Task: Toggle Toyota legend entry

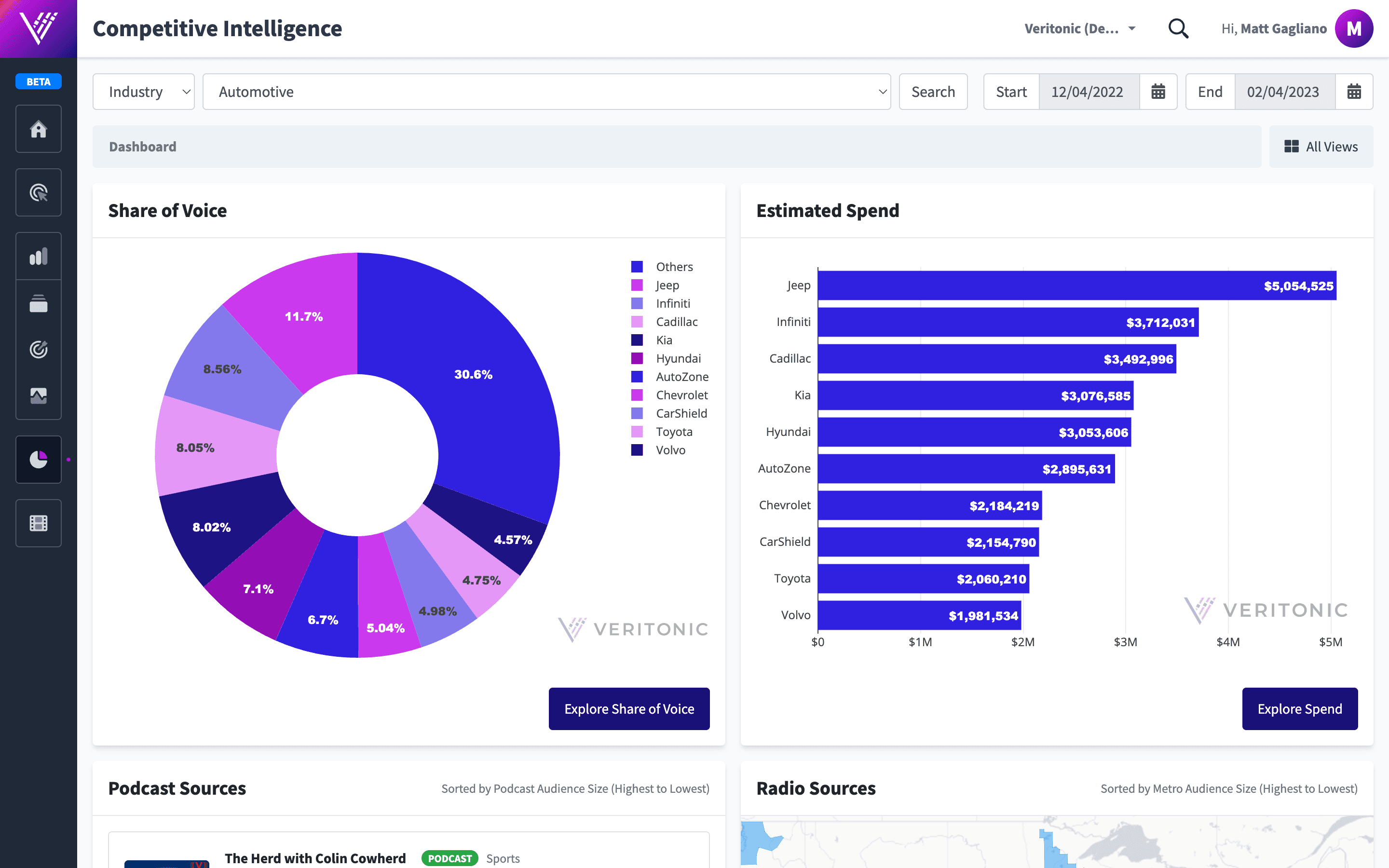Action: (x=662, y=432)
